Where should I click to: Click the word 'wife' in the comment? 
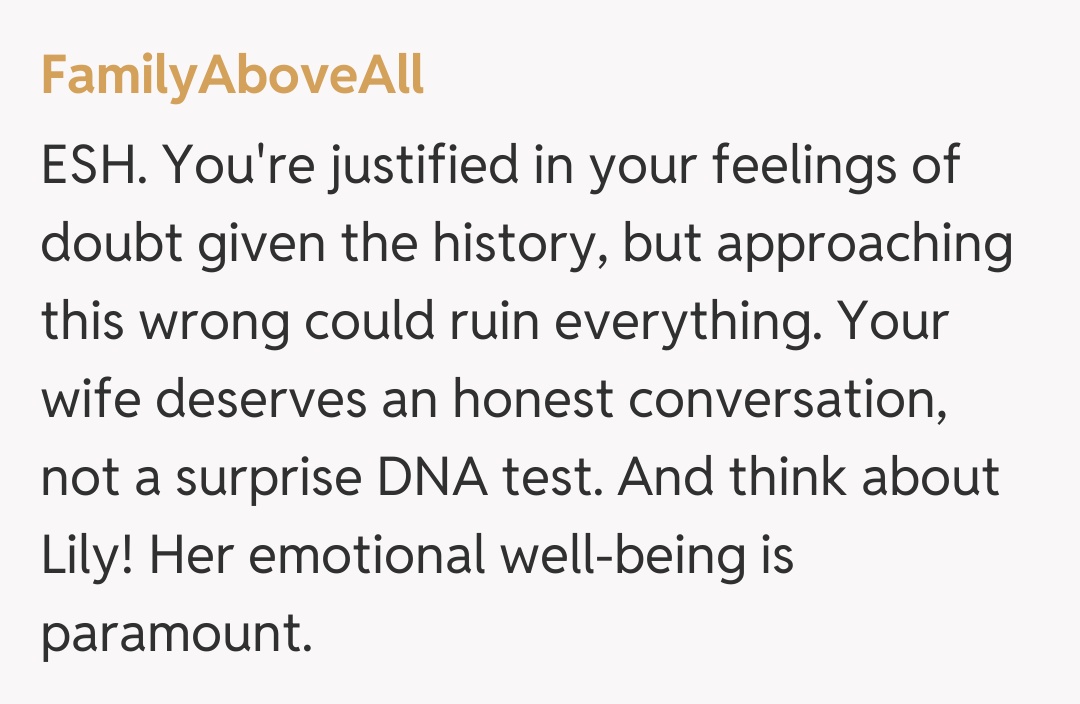[92, 400]
